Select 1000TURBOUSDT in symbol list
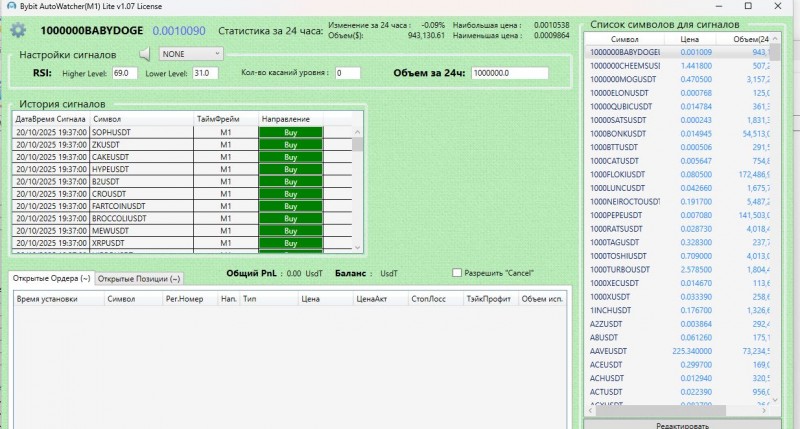800x429 pixels. [x=678, y=269]
